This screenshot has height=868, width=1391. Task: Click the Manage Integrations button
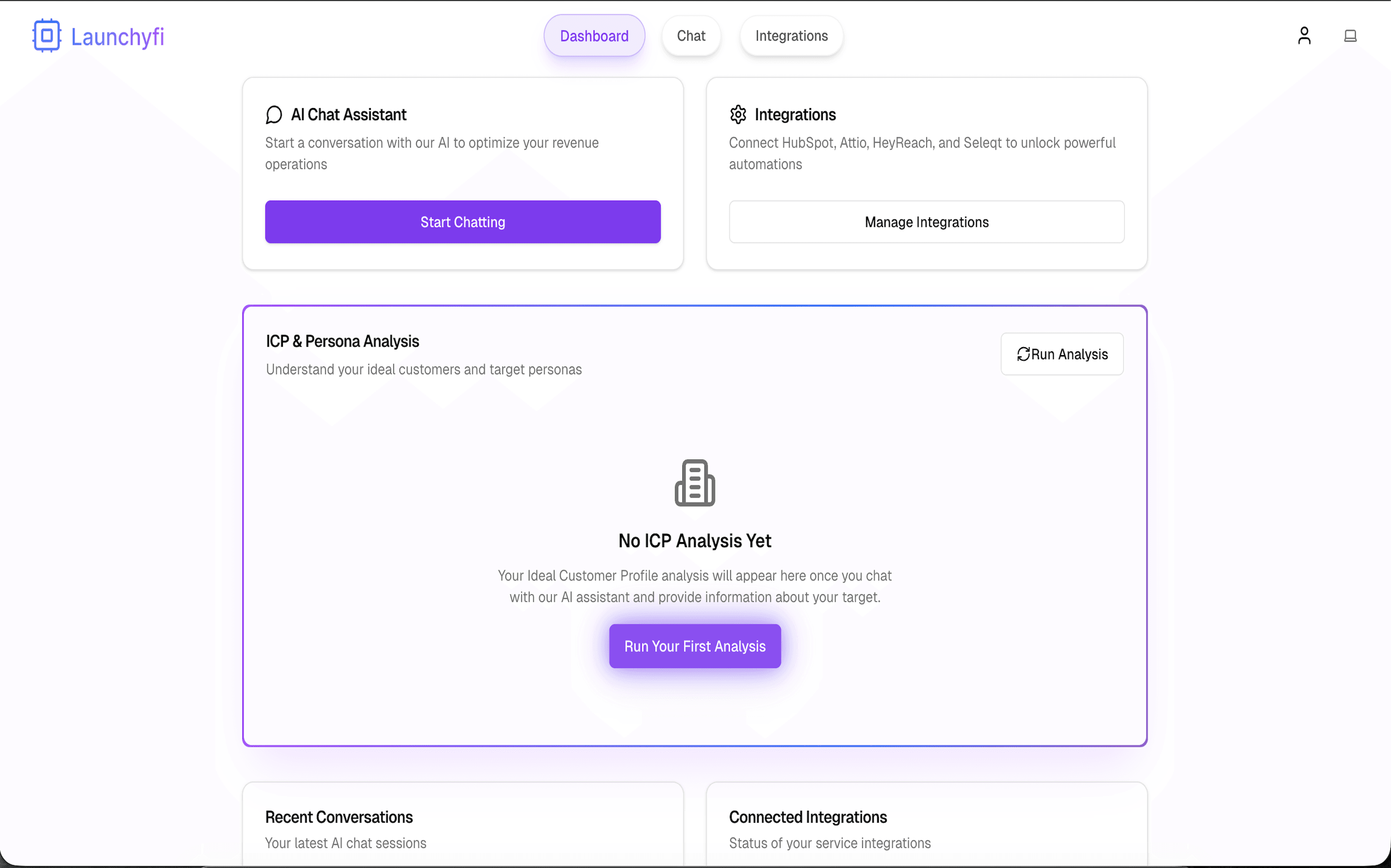(926, 222)
